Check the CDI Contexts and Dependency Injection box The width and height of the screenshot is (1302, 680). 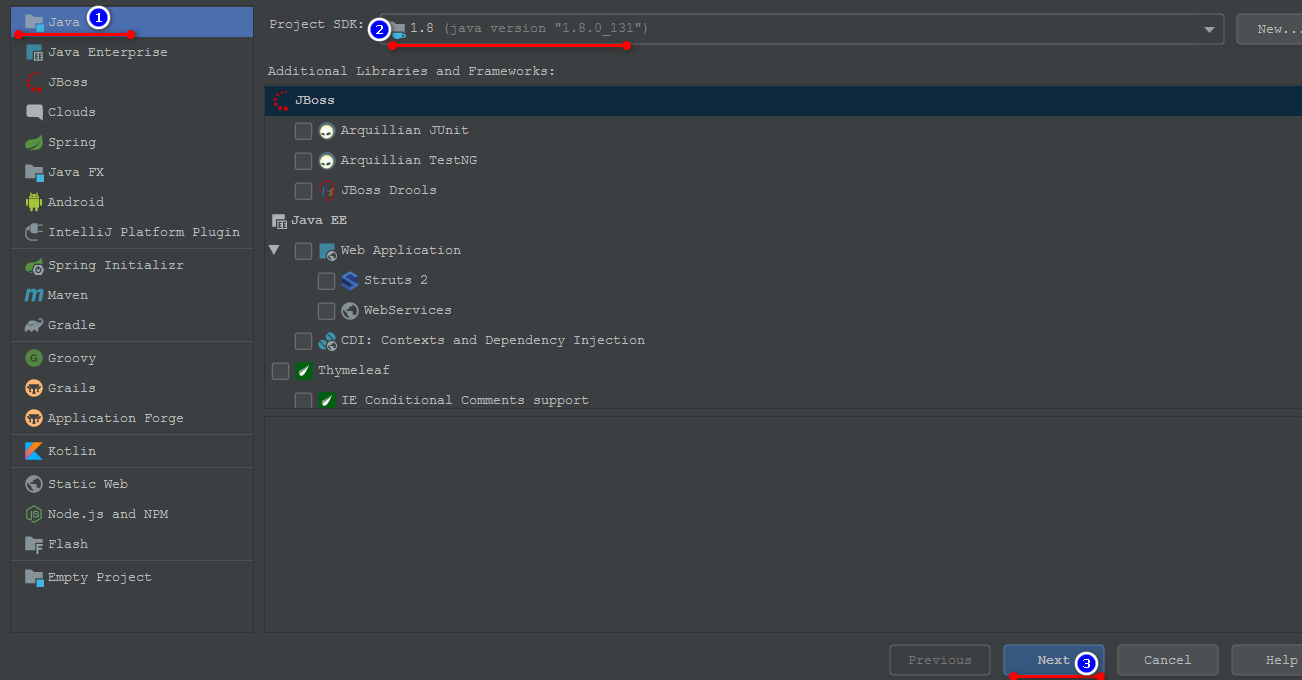pyautogui.click(x=303, y=340)
